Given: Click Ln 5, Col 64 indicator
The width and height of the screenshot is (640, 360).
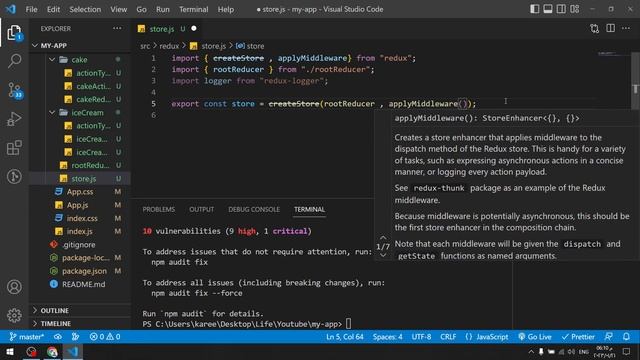Looking at the screenshot, I should click(344, 337).
